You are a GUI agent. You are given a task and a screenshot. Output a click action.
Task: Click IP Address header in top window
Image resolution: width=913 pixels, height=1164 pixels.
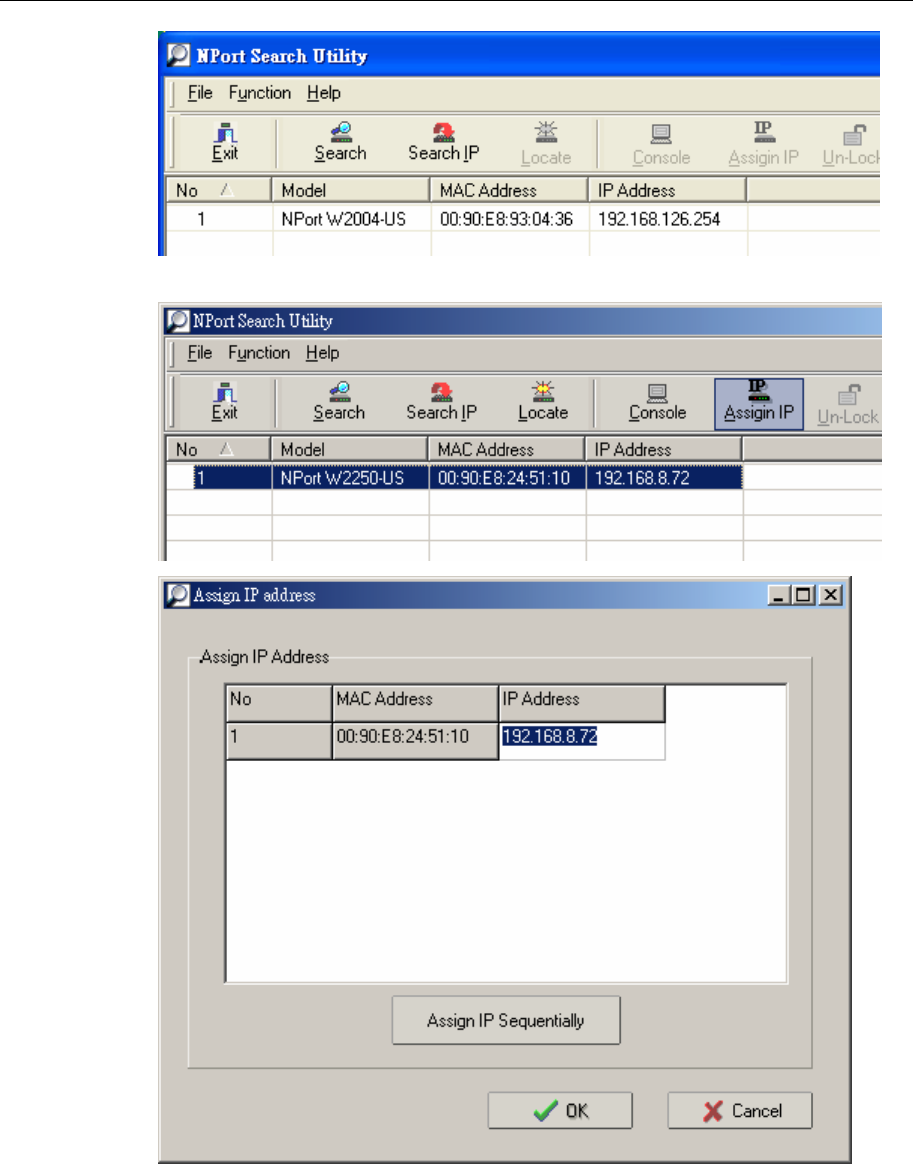coord(667,190)
